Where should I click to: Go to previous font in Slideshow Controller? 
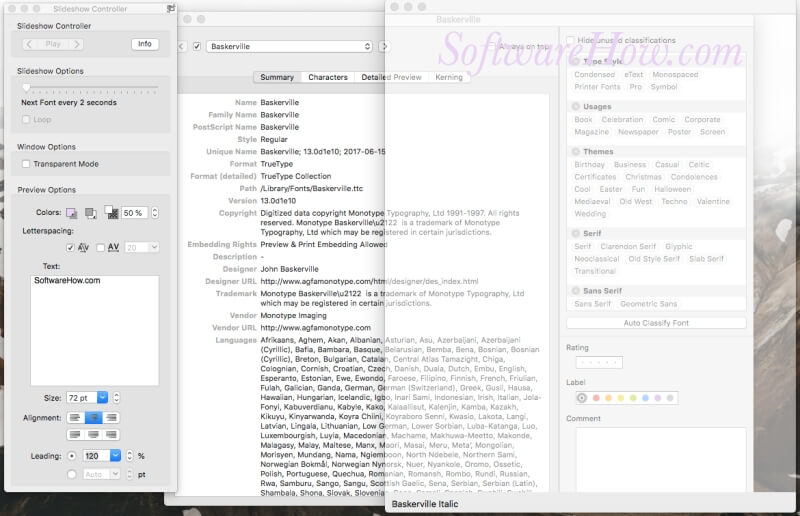click(x=29, y=44)
